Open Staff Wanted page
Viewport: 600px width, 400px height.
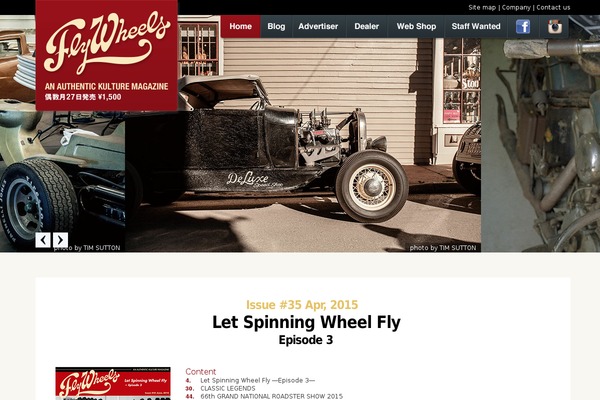(x=476, y=26)
